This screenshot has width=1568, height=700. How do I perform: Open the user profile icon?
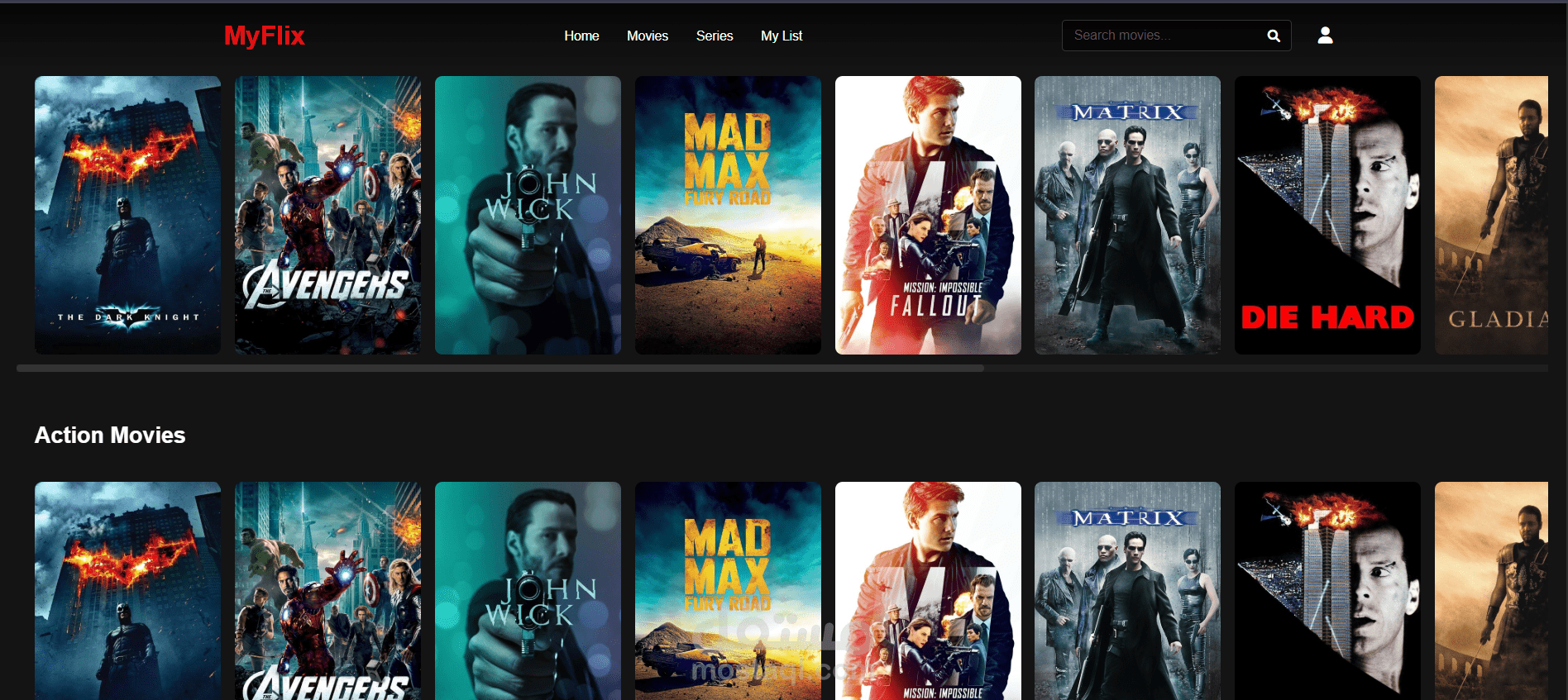click(x=1325, y=35)
